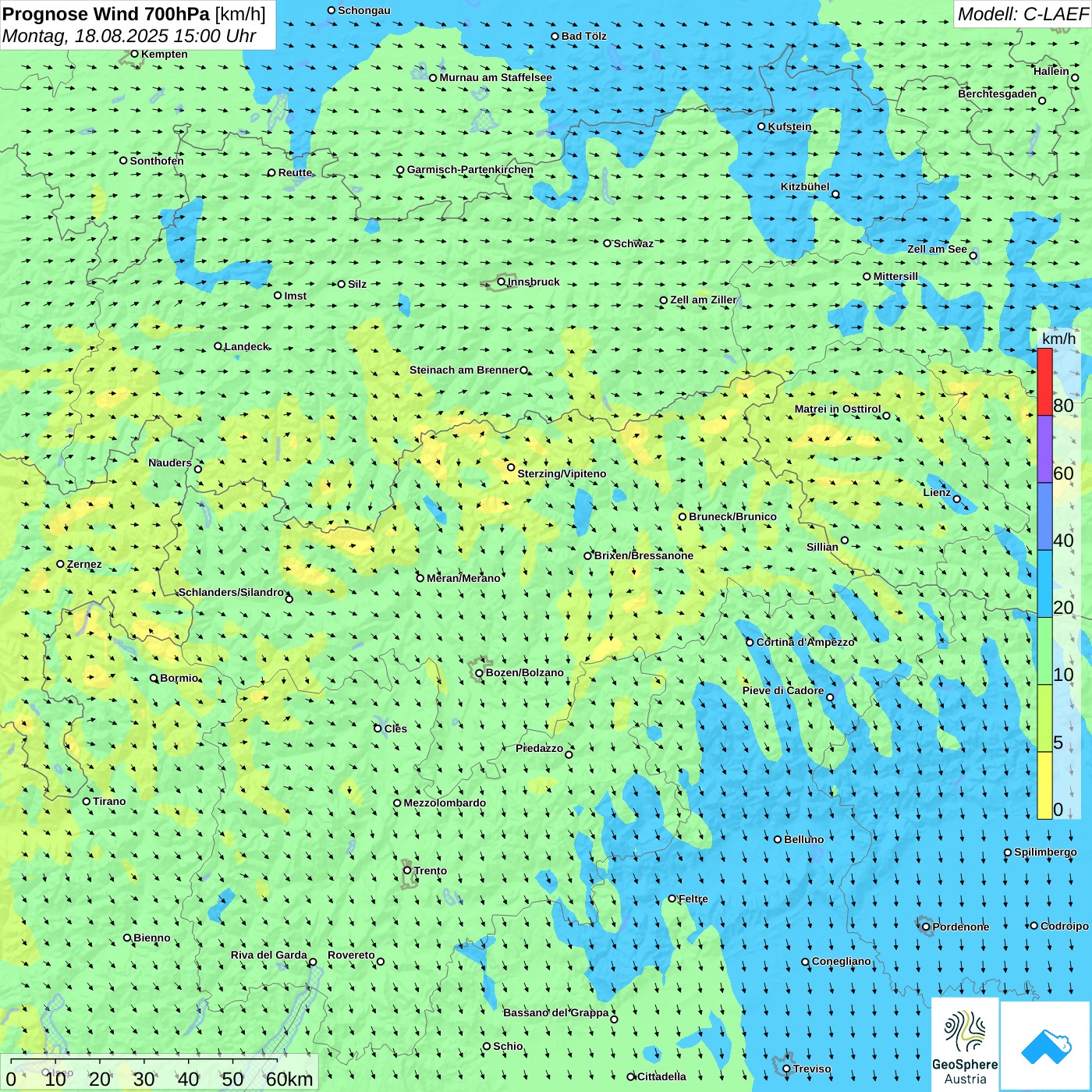The width and height of the screenshot is (1092, 1092).
Task: Click the Schwaz location dot
Action: click(x=608, y=243)
